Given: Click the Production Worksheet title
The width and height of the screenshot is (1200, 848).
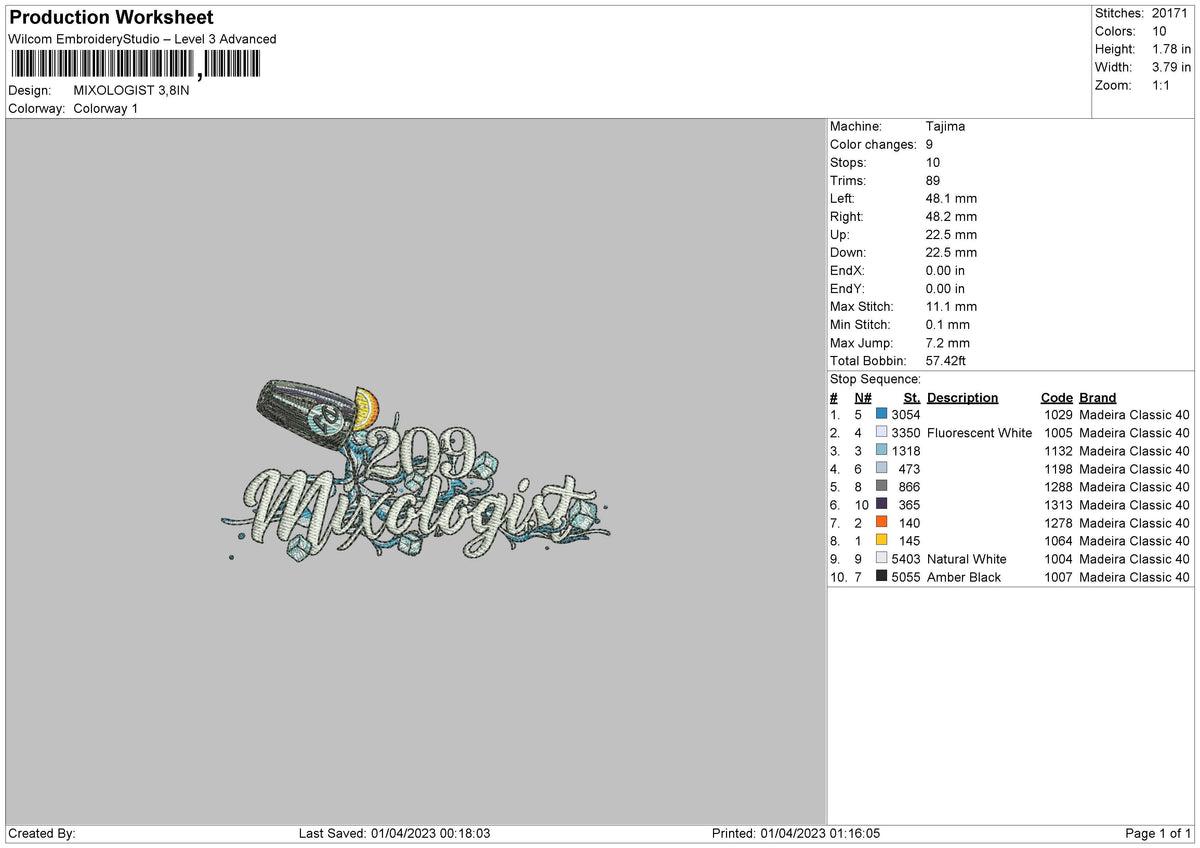Looking at the screenshot, I should 111,18.
